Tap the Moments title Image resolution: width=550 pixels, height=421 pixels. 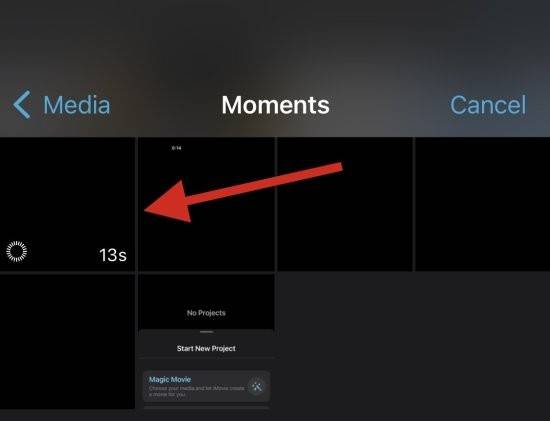275,105
